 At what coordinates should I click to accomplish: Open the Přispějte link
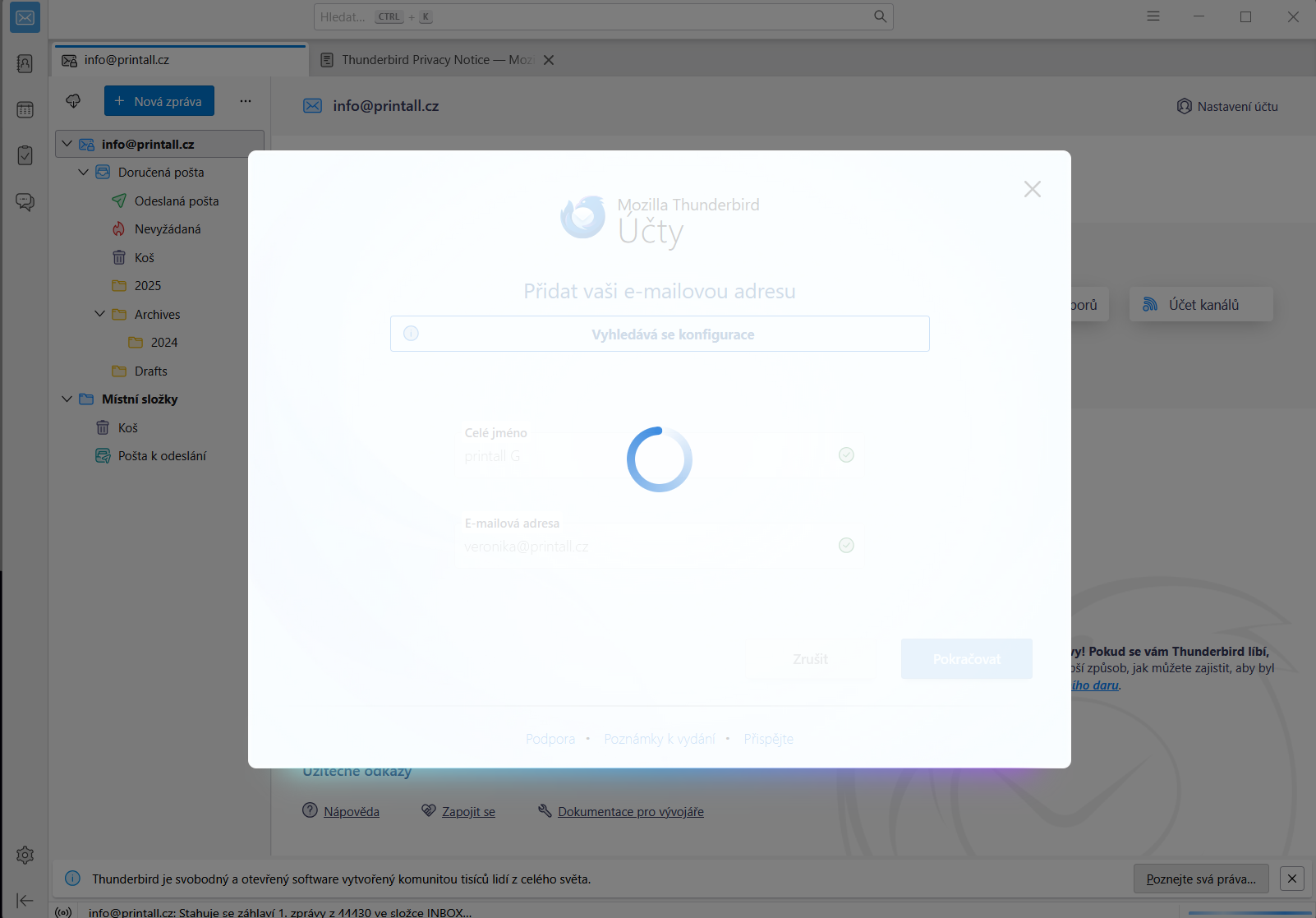pos(769,739)
